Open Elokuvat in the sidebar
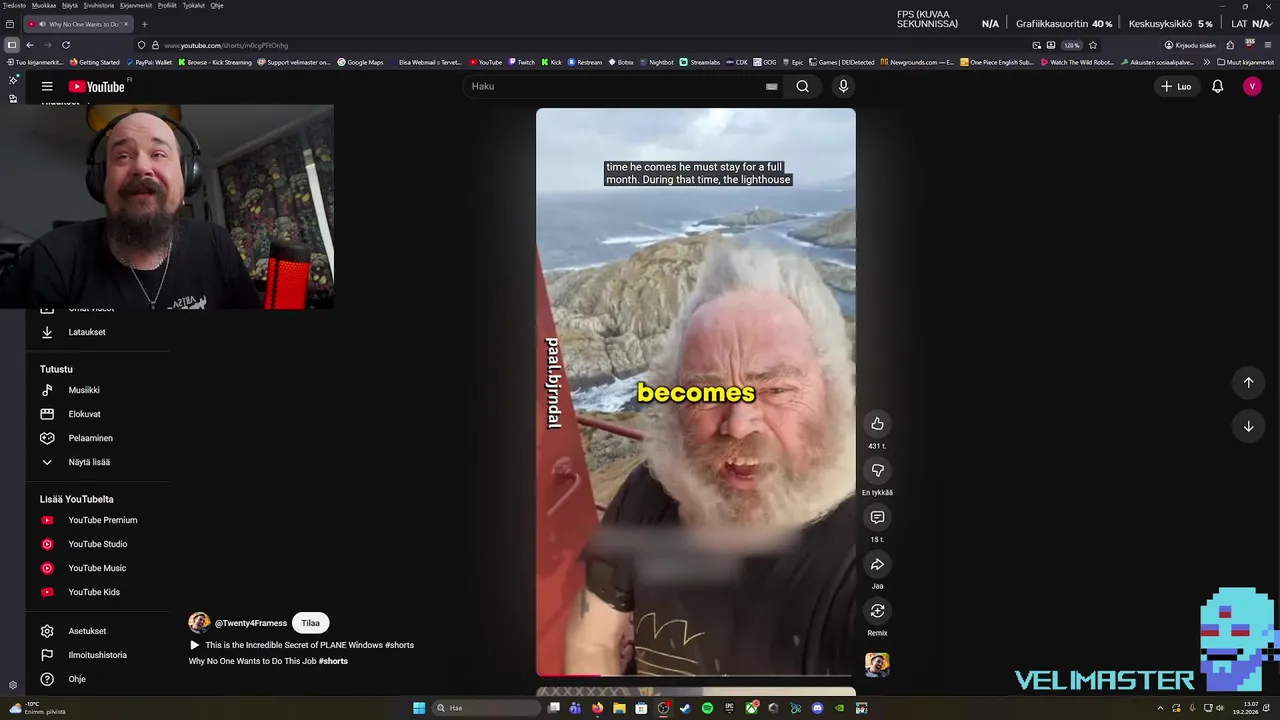Viewport: 1280px width, 720px height. 84,414
